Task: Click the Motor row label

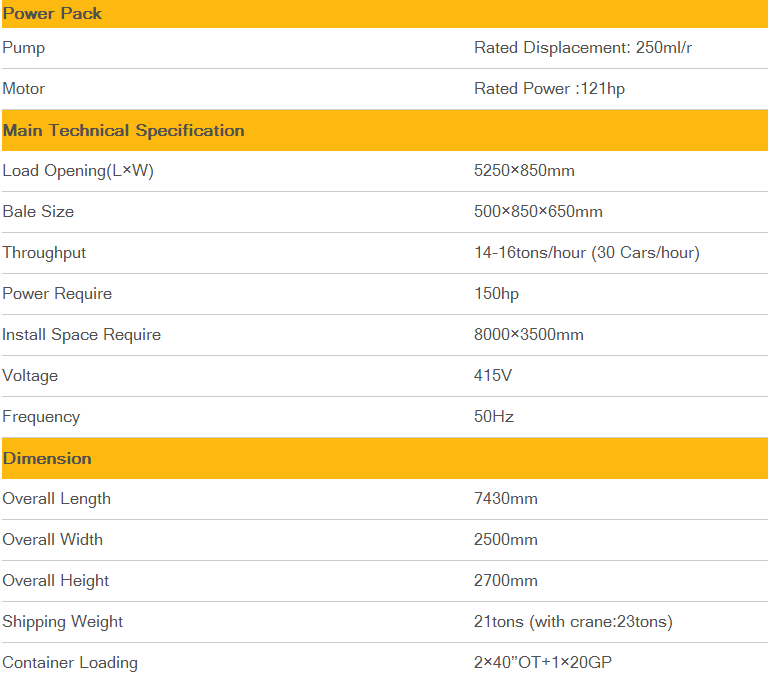Action: [24, 89]
